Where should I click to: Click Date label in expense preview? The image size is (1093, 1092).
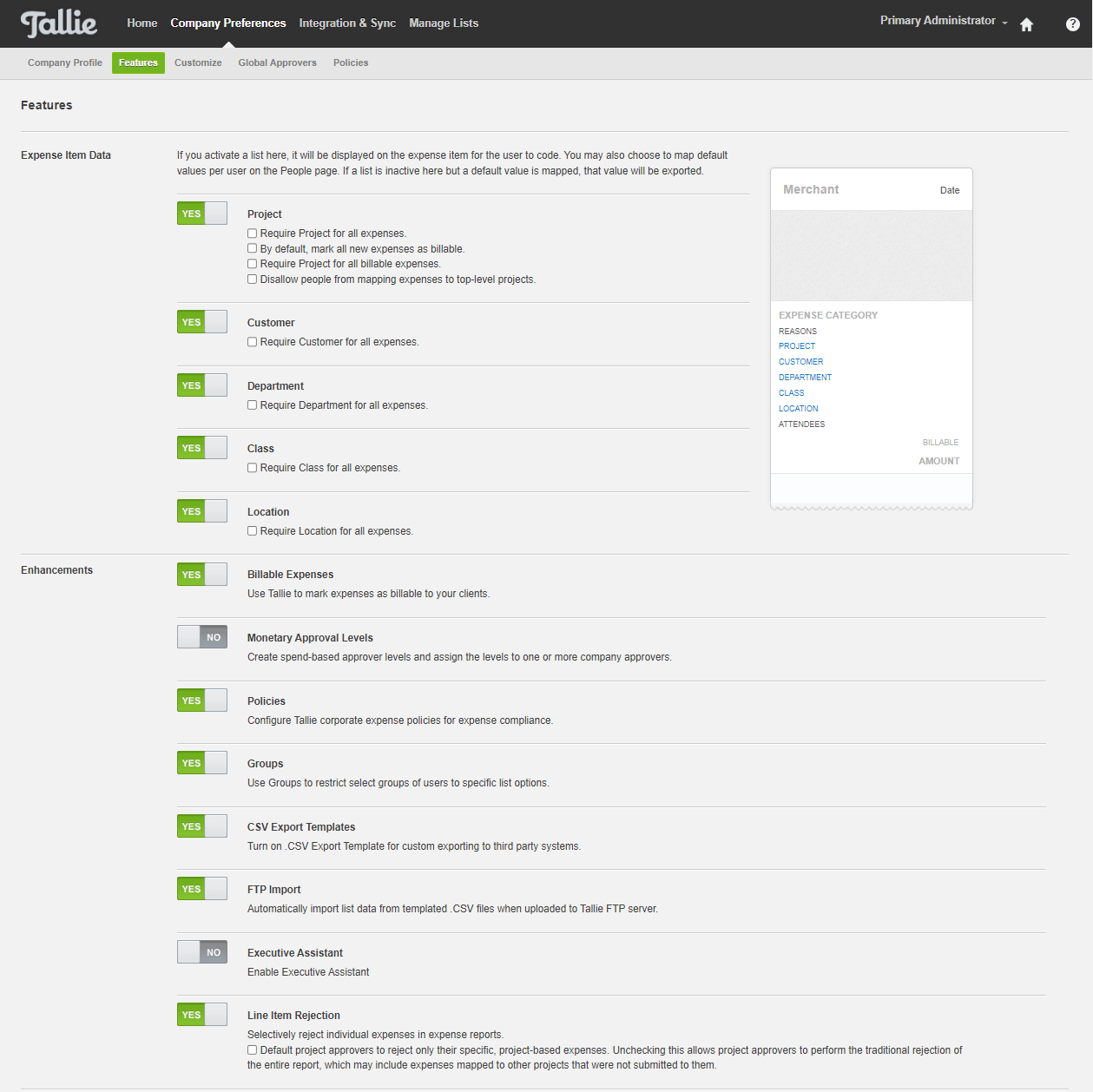[x=950, y=190]
